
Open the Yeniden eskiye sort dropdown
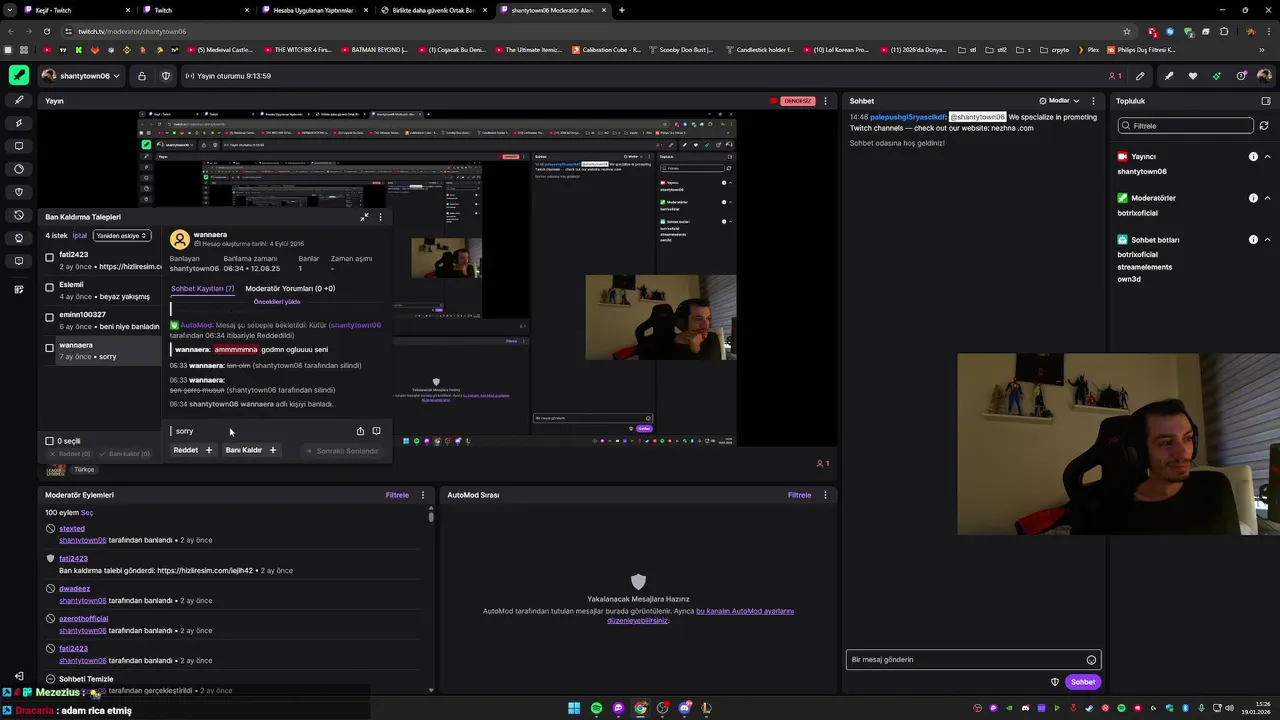pyautogui.click(x=122, y=236)
